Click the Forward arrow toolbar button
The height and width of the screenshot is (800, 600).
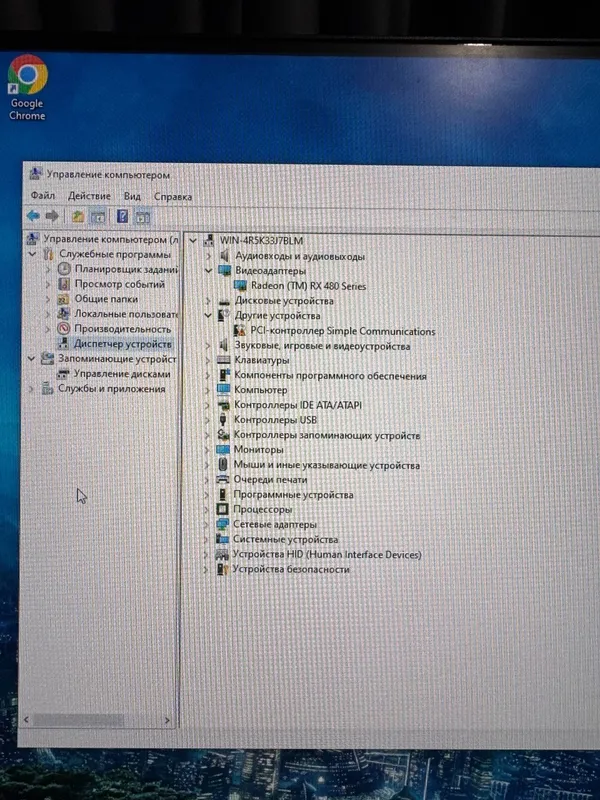(x=52, y=216)
